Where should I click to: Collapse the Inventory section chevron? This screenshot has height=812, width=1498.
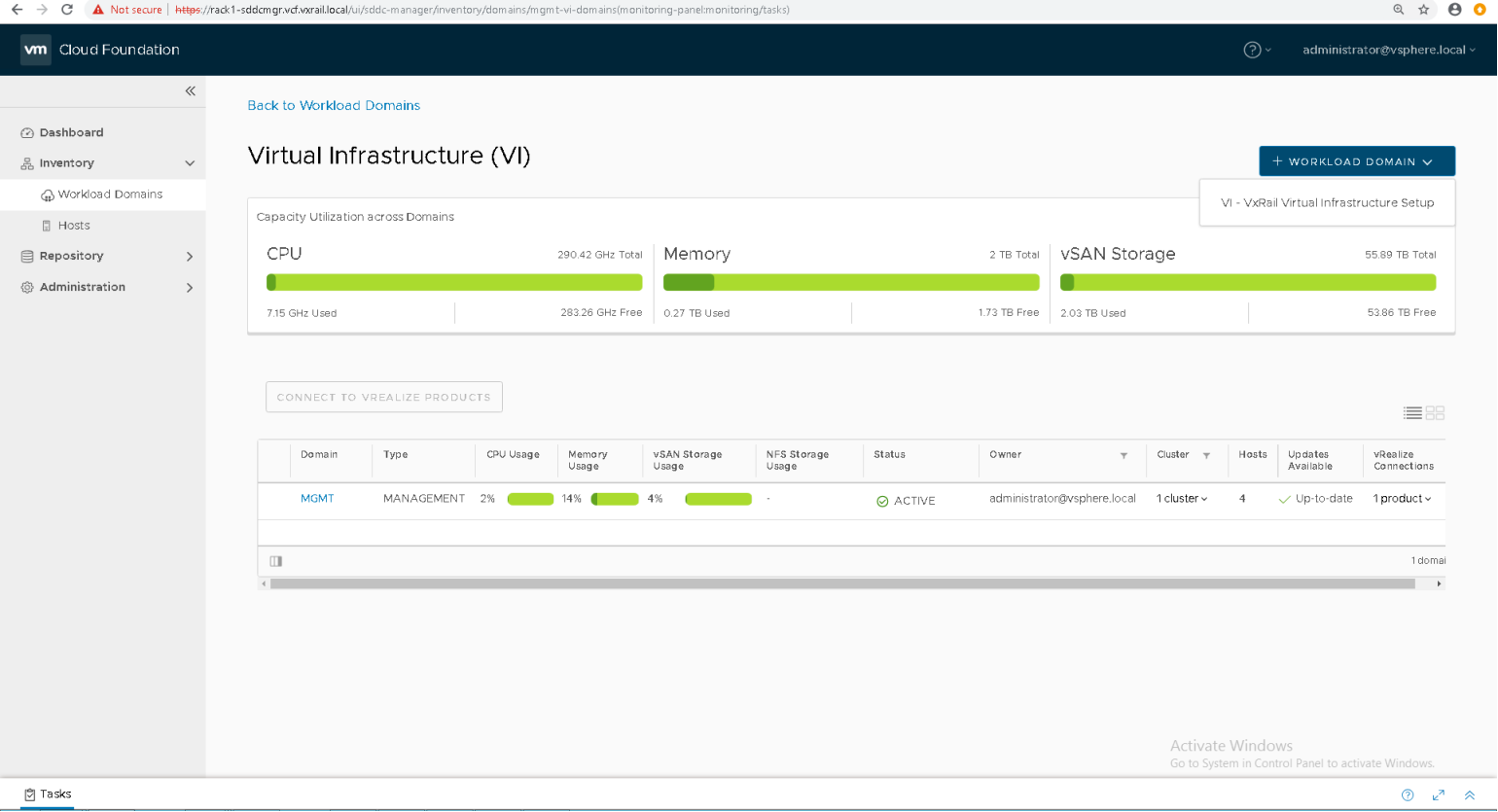point(190,163)
